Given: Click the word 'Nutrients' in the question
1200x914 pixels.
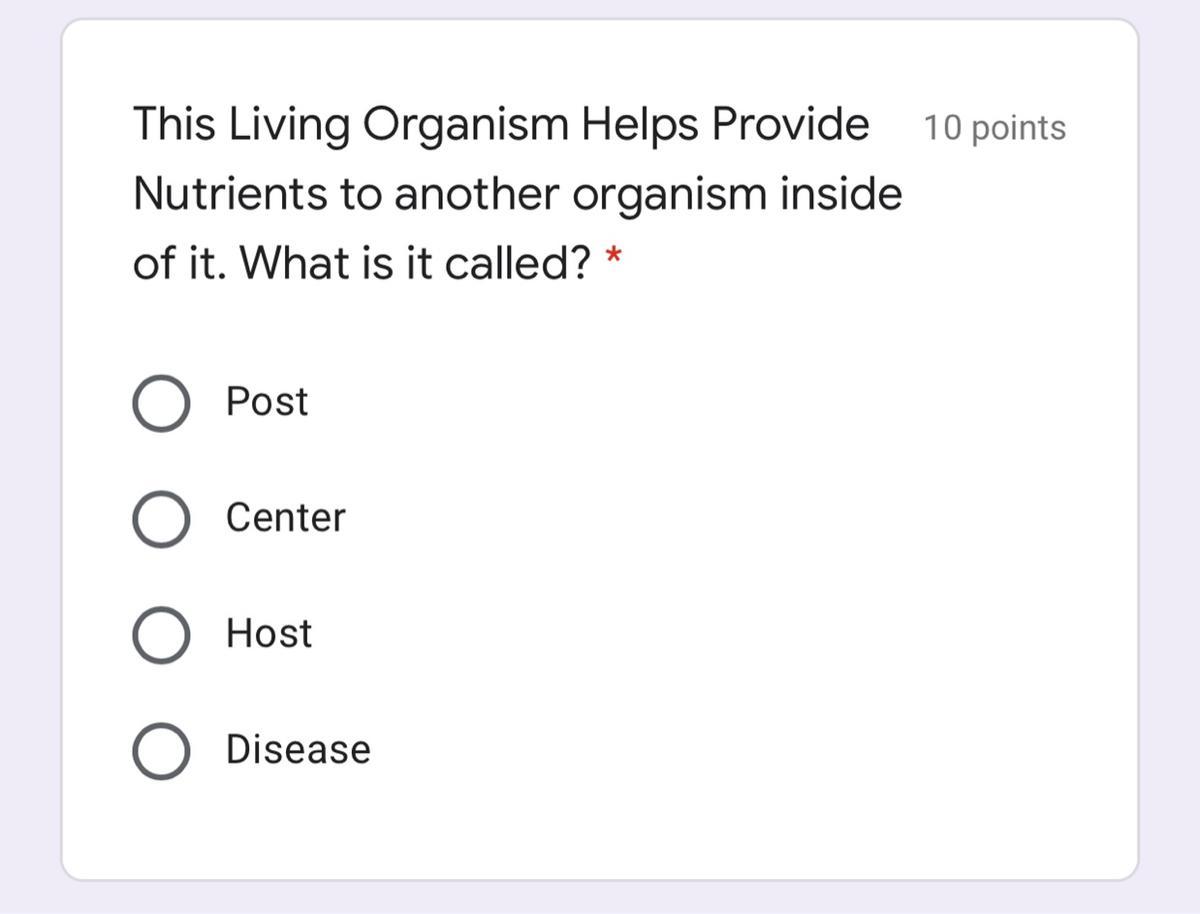Looking at the screenshot, I should pyautogui.click(x=230, y=194).
